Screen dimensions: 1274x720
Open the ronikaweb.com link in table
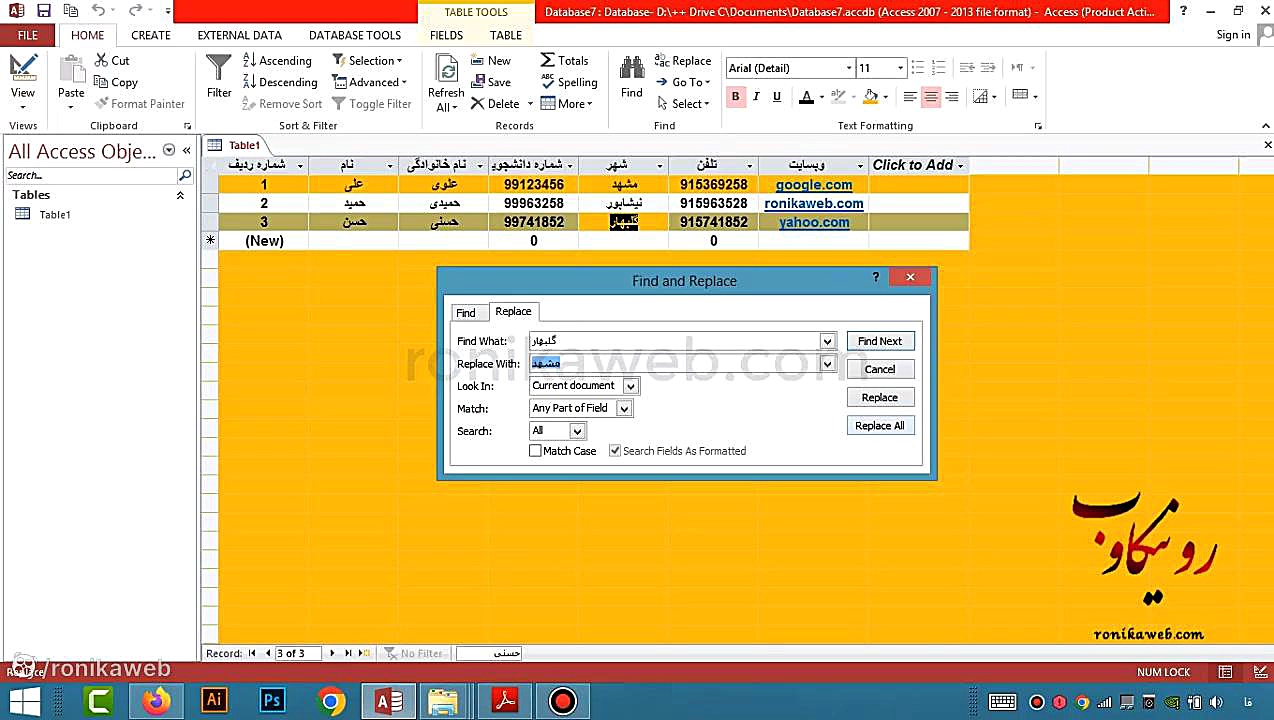point(814,203)
